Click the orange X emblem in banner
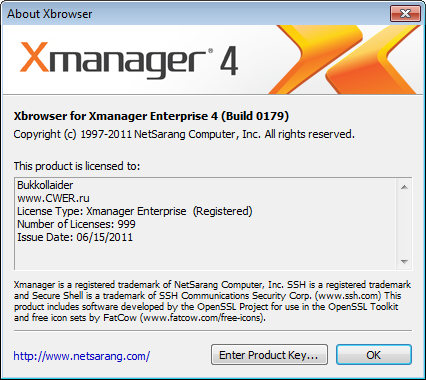This screenshot has height=380, width=426. click(345, 59)
